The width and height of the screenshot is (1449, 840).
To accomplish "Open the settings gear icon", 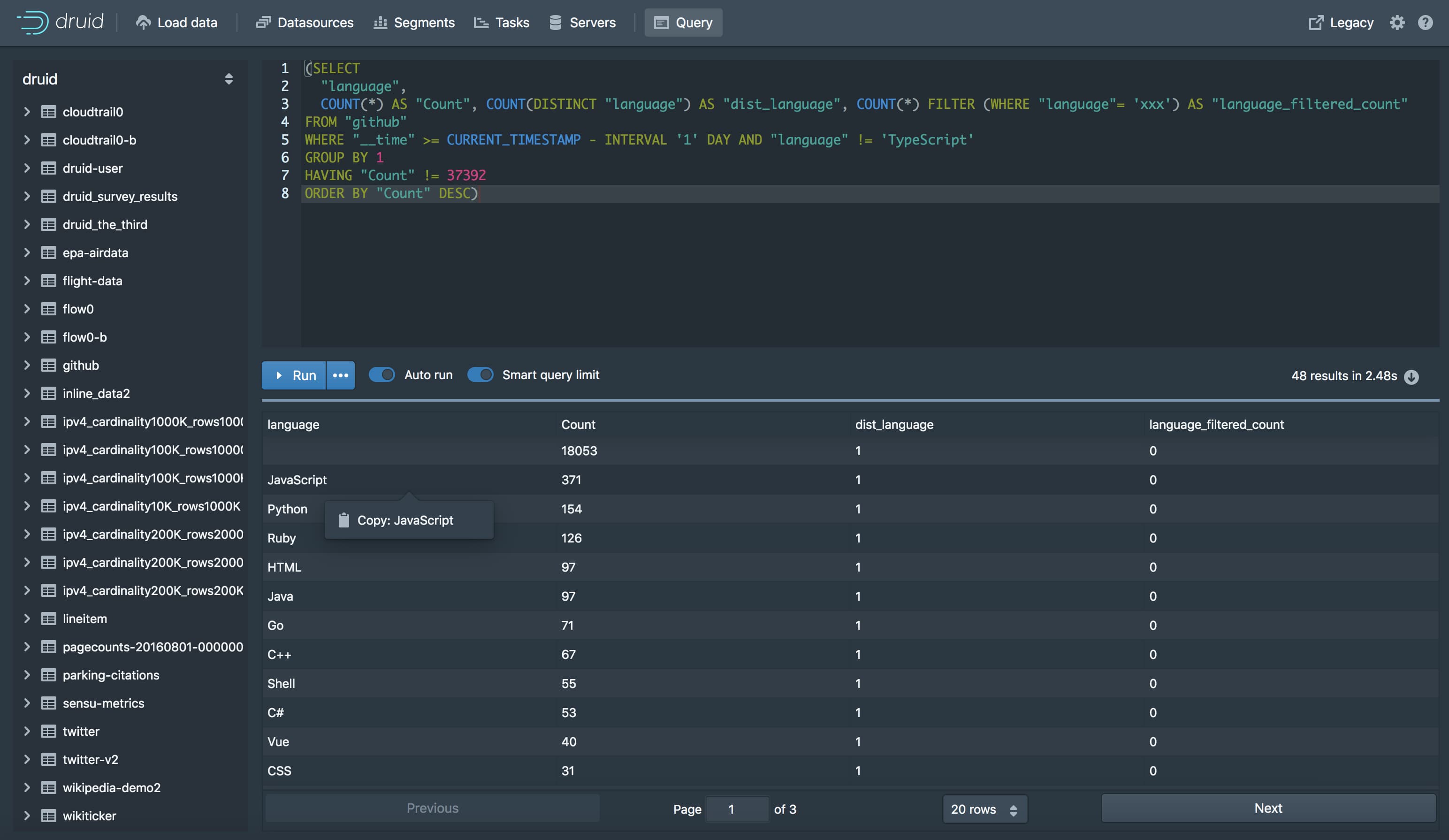I will 1396,23.
